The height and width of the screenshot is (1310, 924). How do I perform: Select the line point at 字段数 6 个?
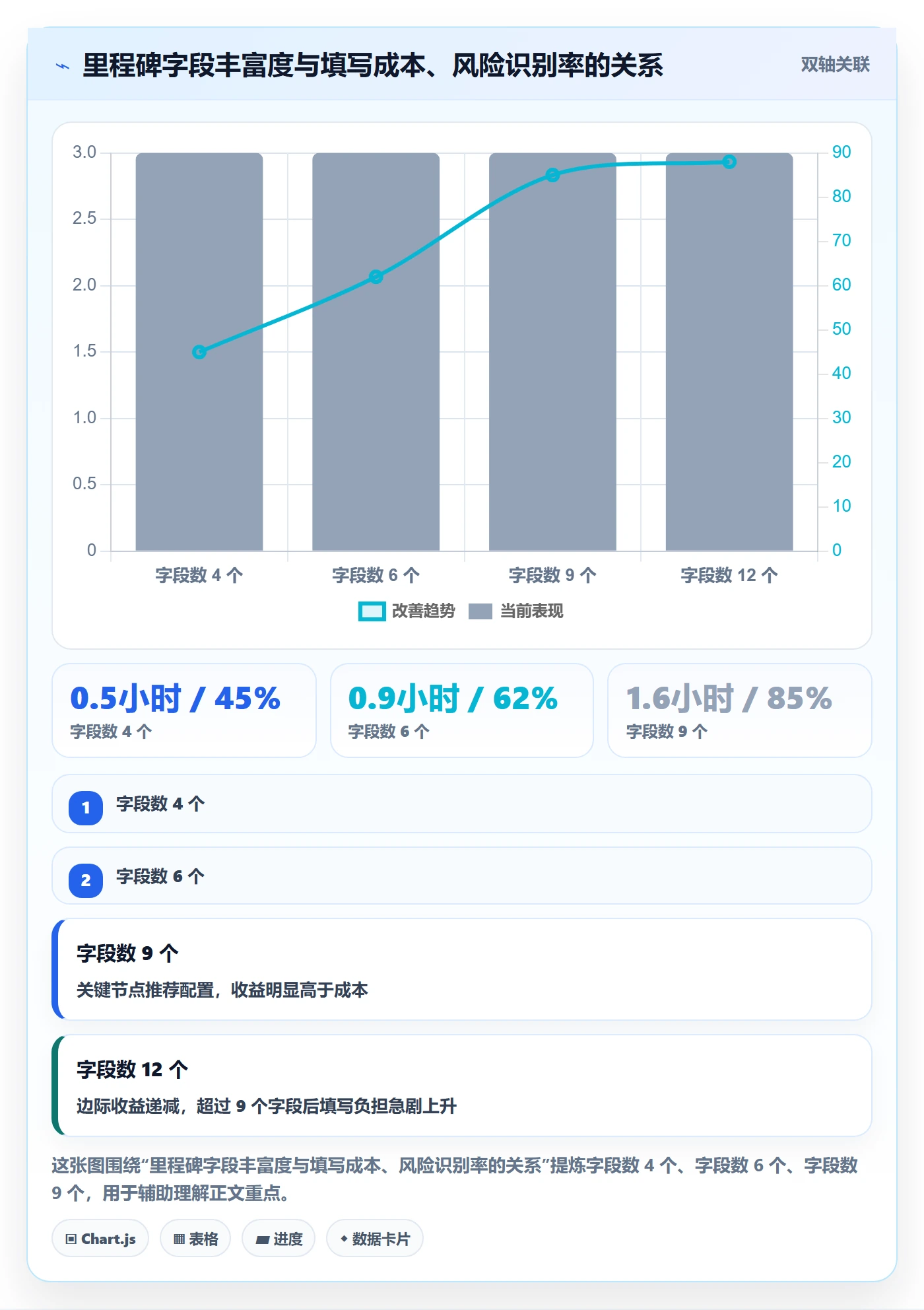376,277
